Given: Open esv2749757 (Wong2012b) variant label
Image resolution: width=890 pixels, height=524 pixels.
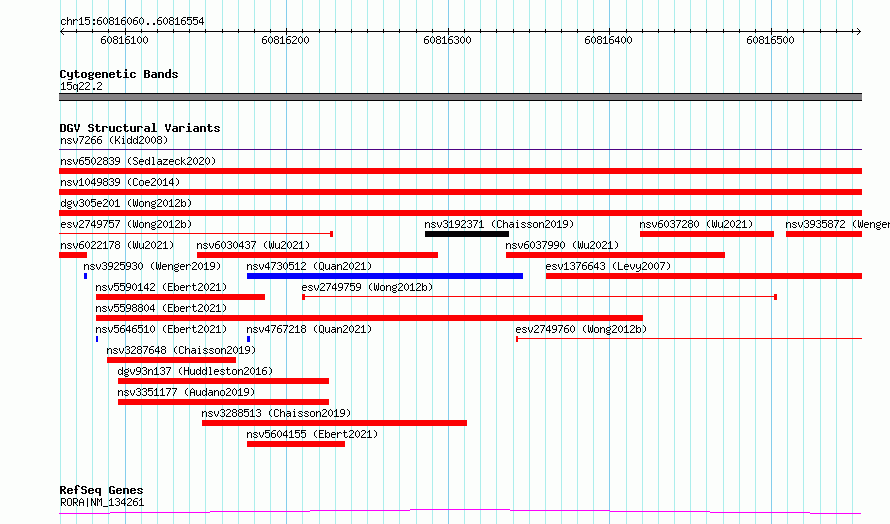Looking at the screenshot, I should point(126,224).
